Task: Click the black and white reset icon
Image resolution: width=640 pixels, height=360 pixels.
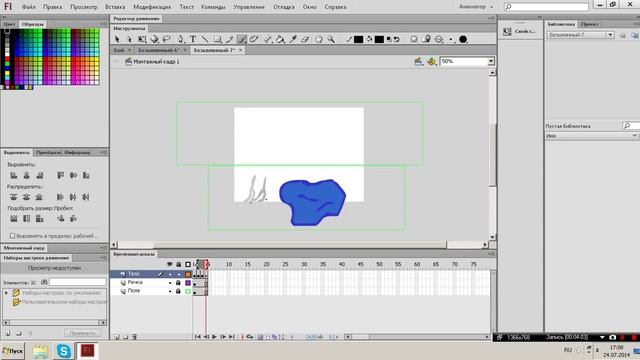Action: [x=389, y=39]
